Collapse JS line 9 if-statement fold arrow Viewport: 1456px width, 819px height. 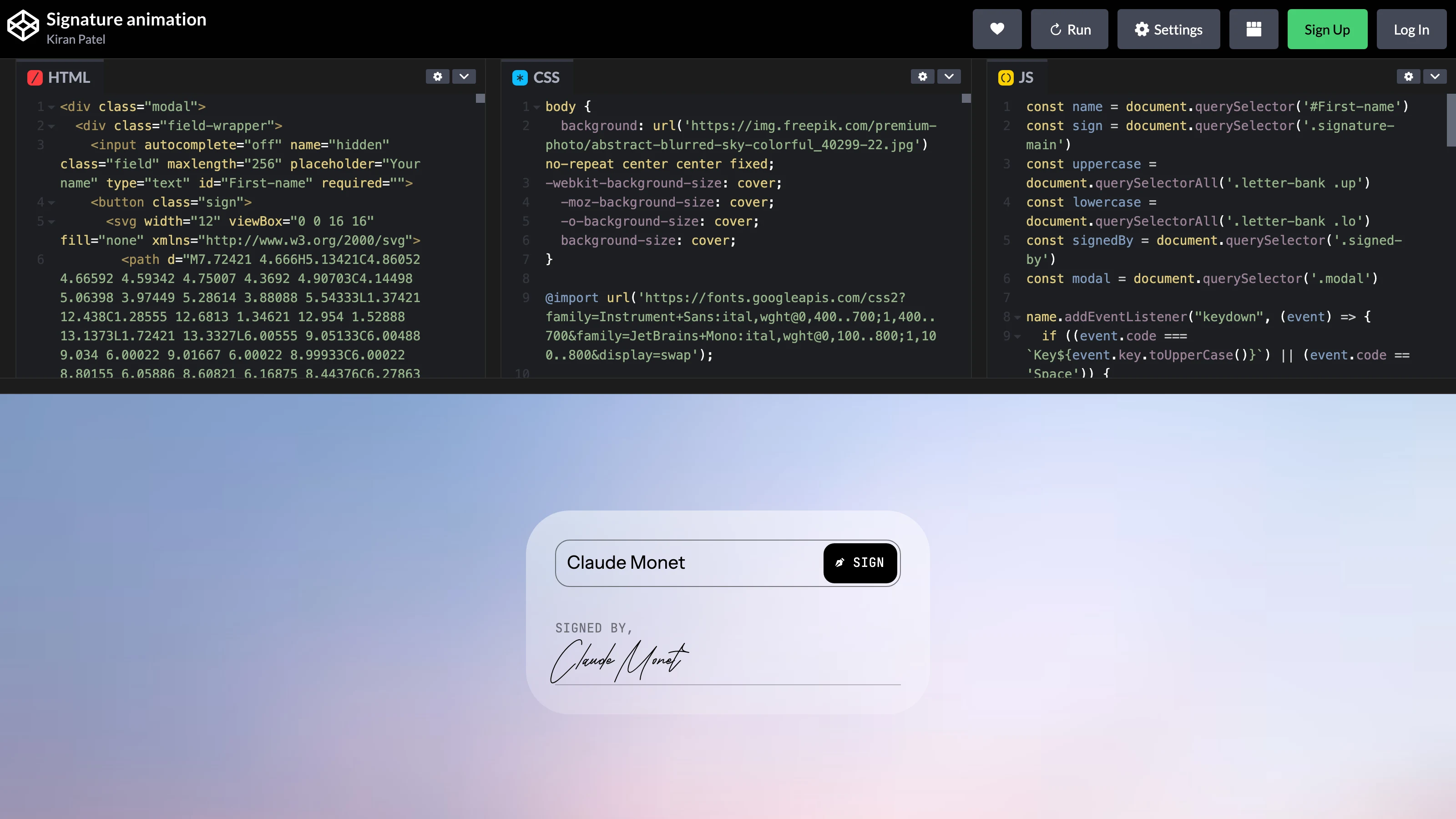[x=1017, y=336]
